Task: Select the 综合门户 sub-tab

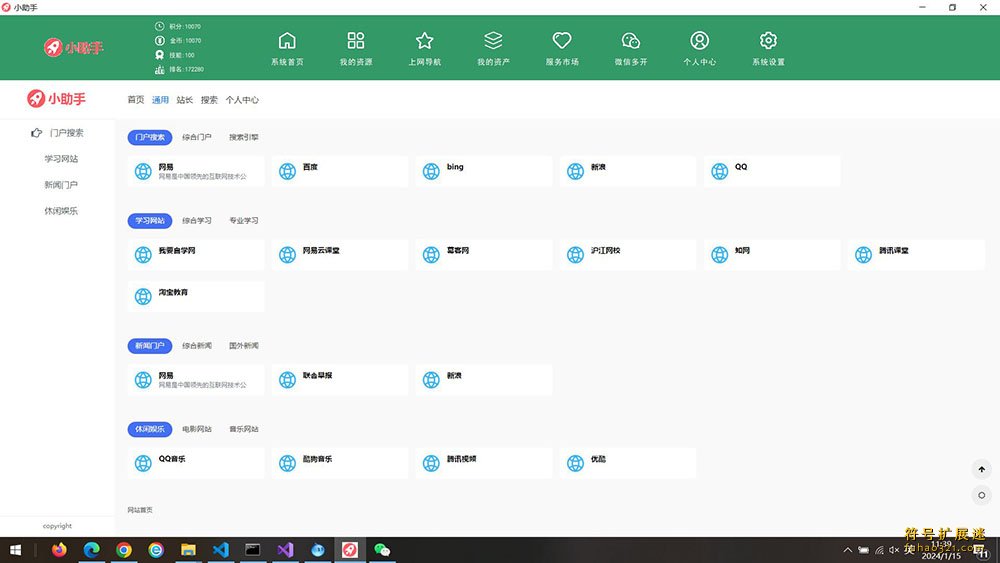Action: pos(197,137)
